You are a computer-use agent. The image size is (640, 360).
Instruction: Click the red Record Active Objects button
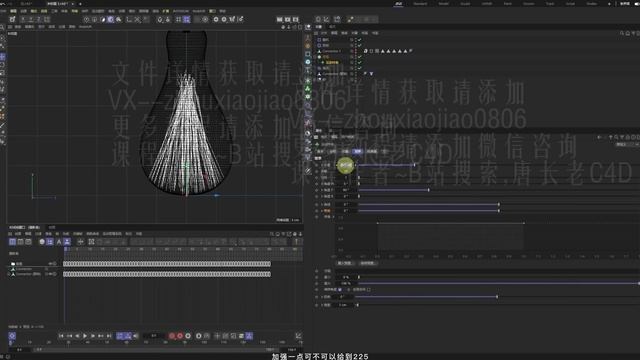(x=172, y=336)
